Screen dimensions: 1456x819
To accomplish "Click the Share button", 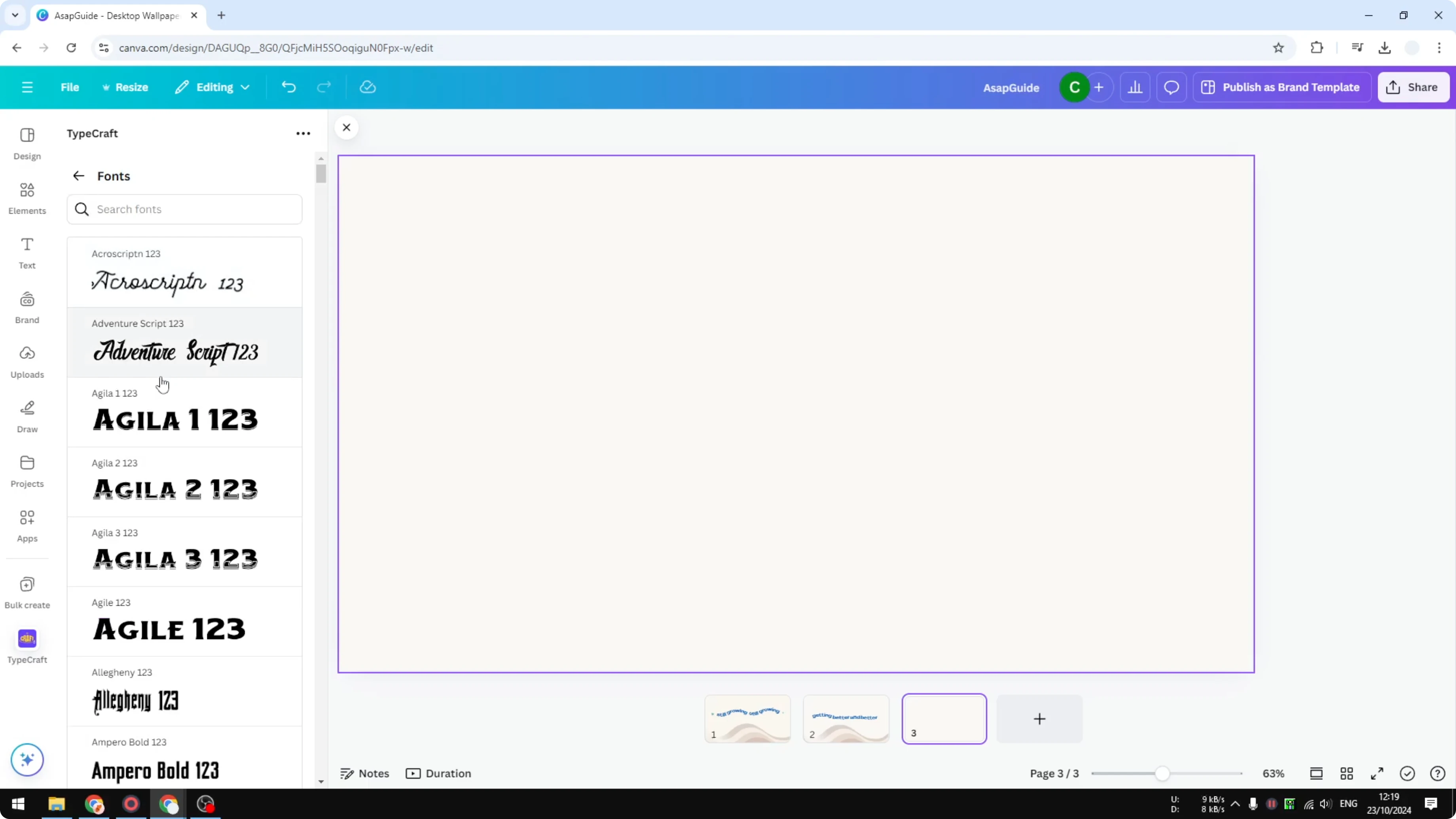I will pos(1413,87).
